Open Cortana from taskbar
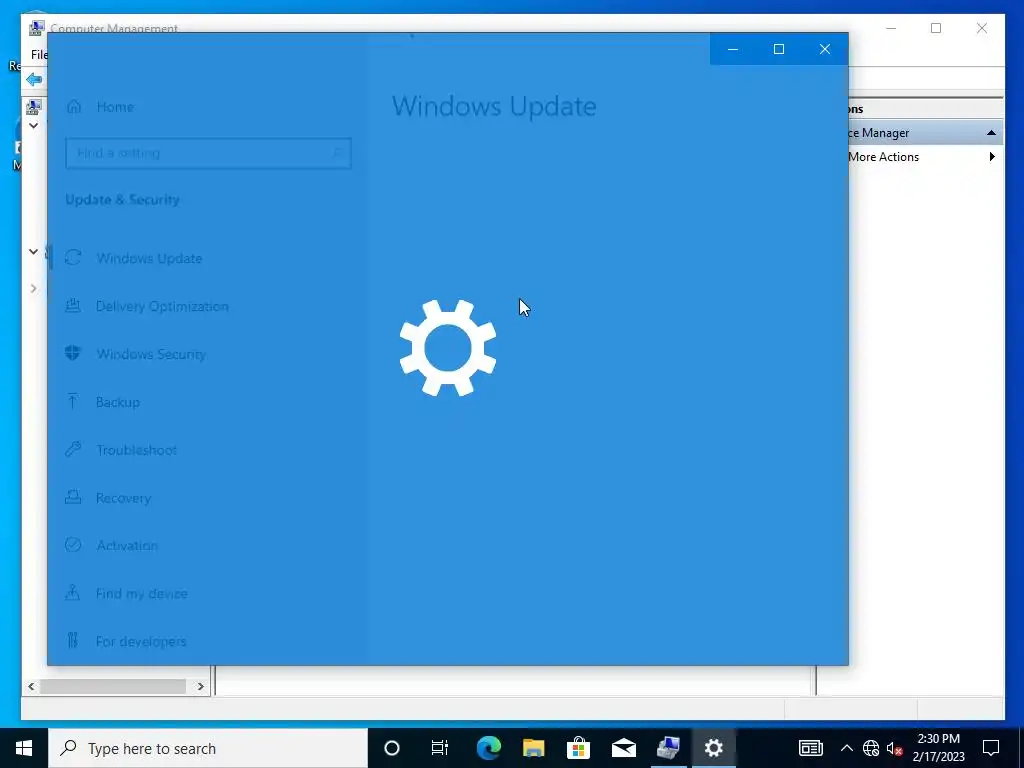The width and height of the screenshot is (1024, 768). pos(392,748)
